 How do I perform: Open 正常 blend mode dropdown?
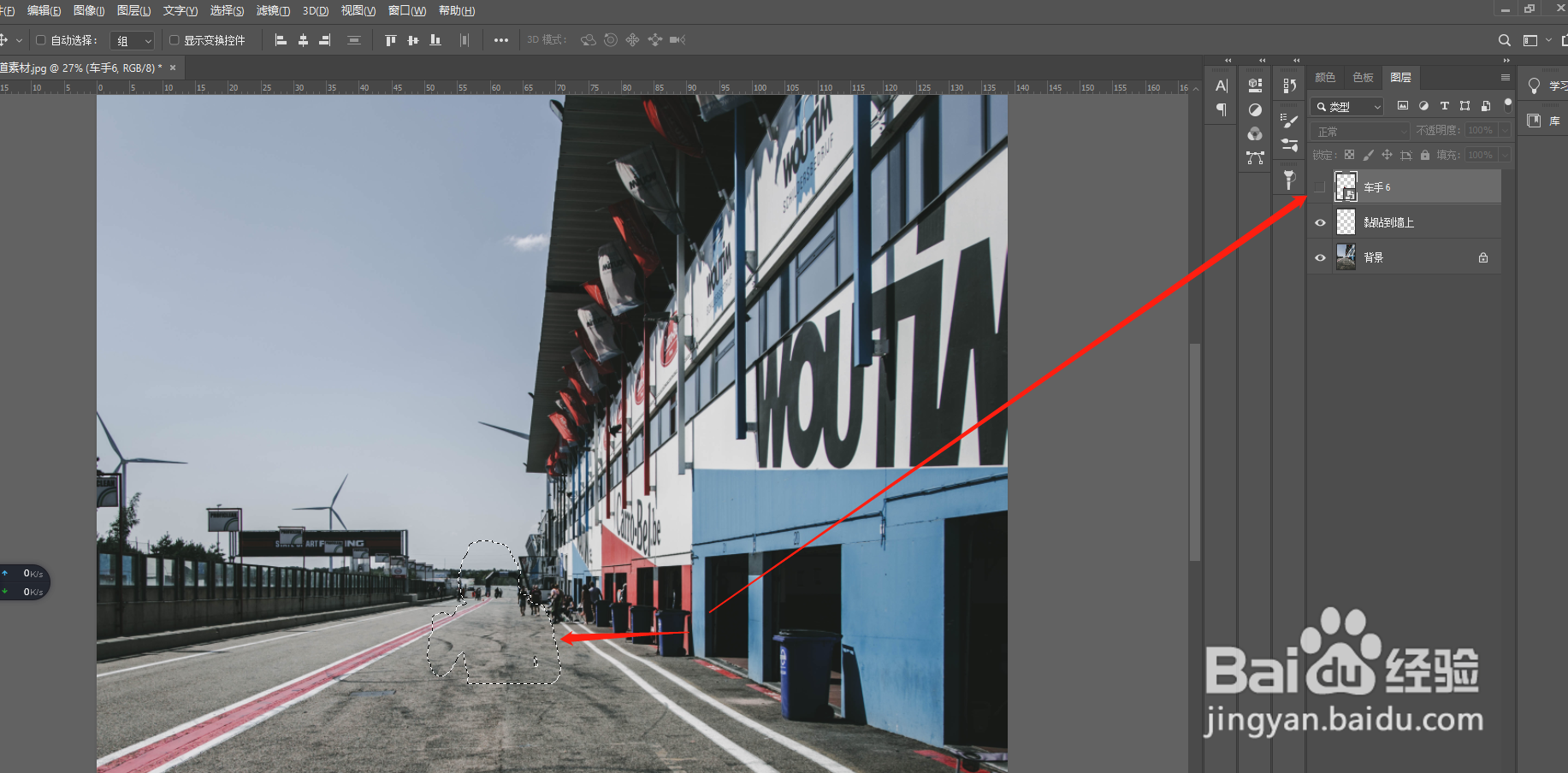(x=1360, y=131)
